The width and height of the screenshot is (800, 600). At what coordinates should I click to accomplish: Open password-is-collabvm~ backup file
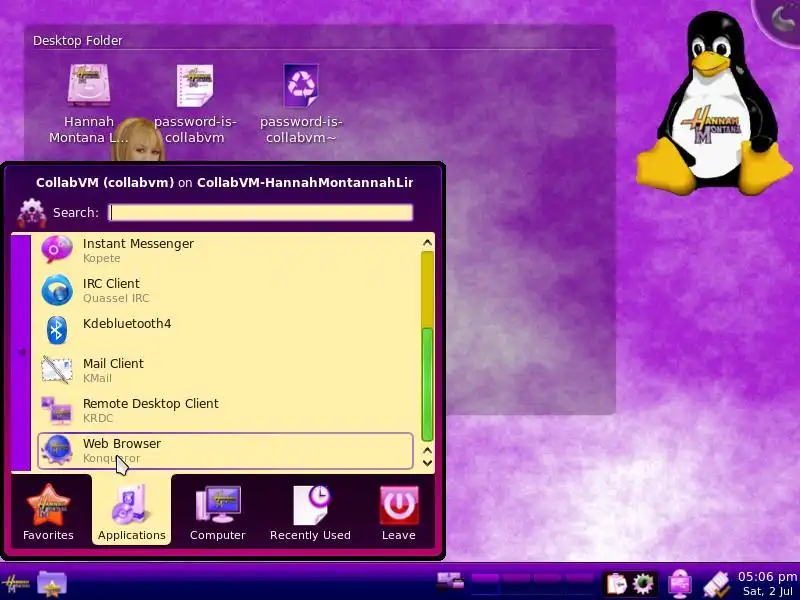(301, 104)
